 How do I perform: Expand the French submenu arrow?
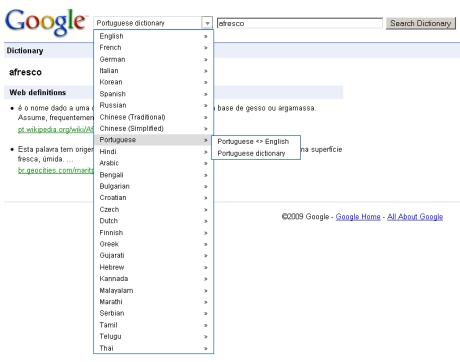206,48
